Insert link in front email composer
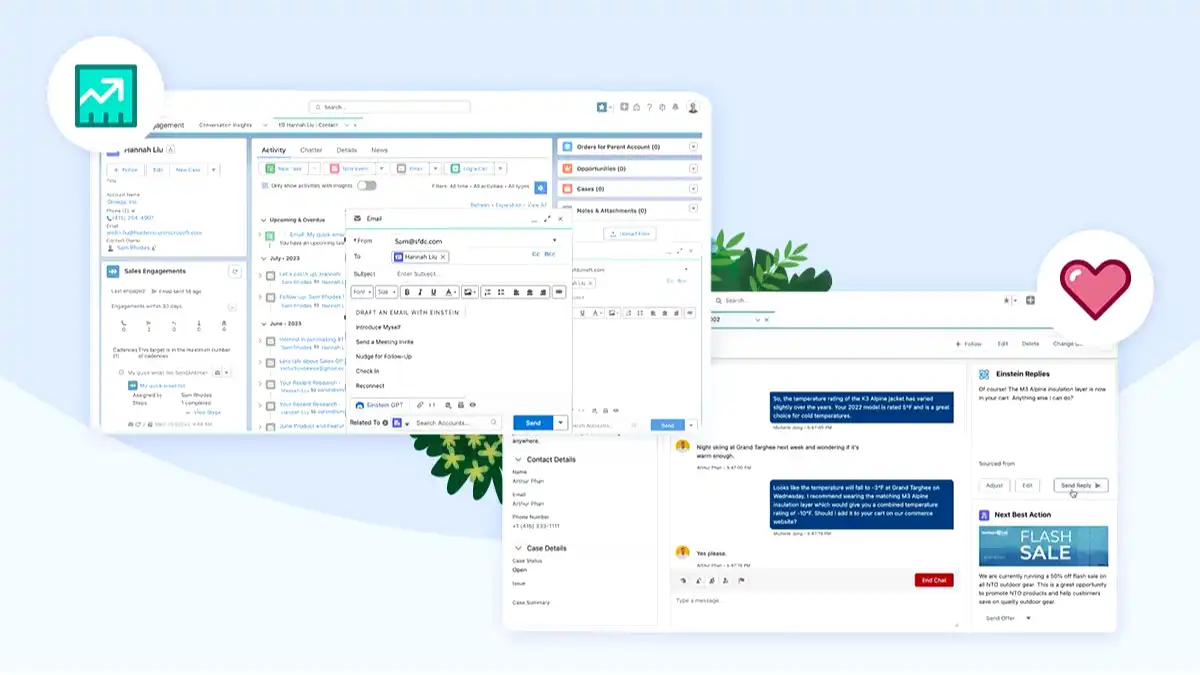 tap(558, 292)
